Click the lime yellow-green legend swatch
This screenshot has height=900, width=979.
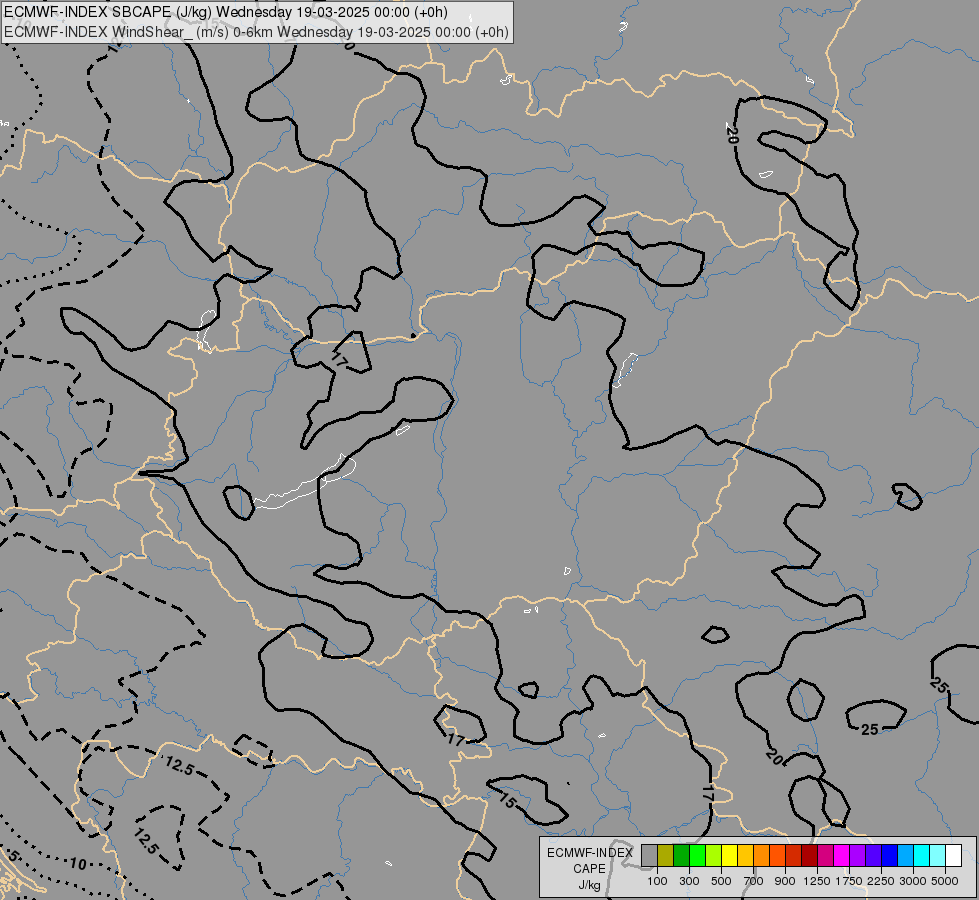714,856
